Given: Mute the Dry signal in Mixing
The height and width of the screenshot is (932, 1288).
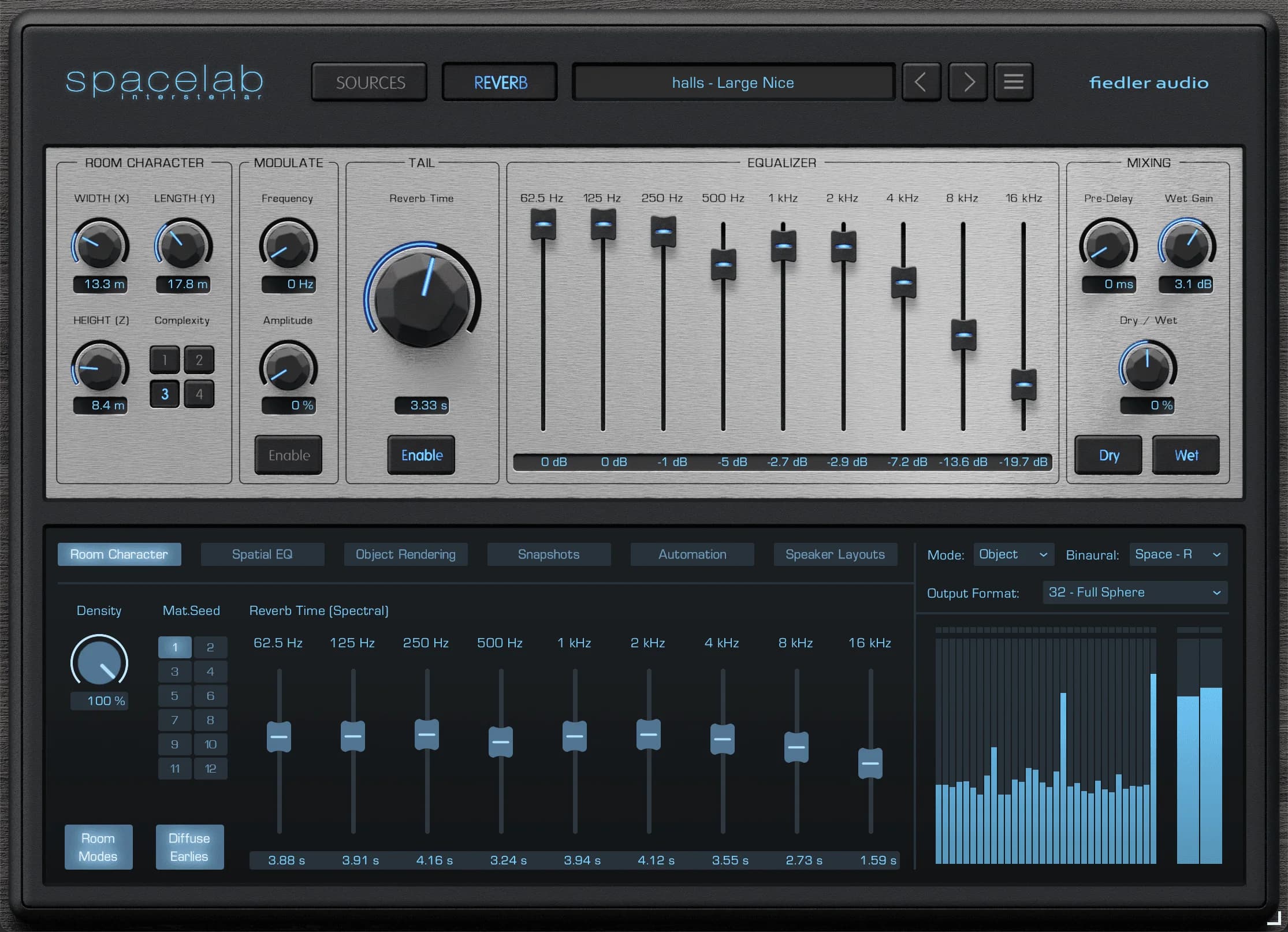Looking at the screenshot, I should (x=1107, y=455).
